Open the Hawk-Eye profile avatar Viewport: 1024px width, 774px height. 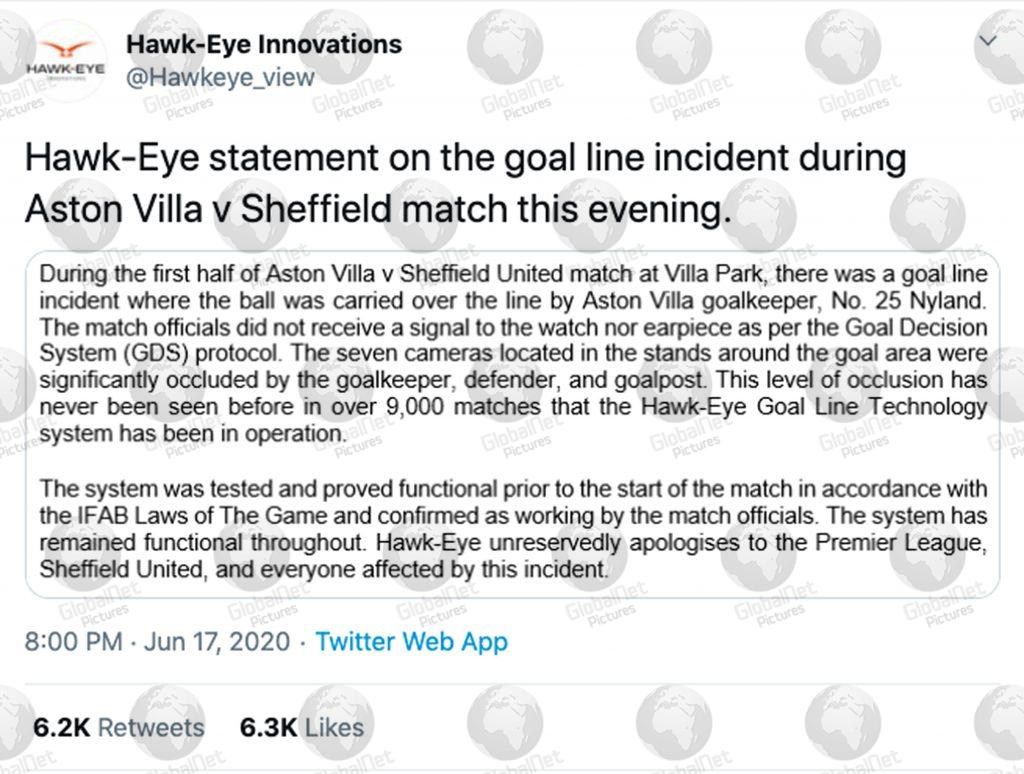pyautogui.click(x=65, y=61)
